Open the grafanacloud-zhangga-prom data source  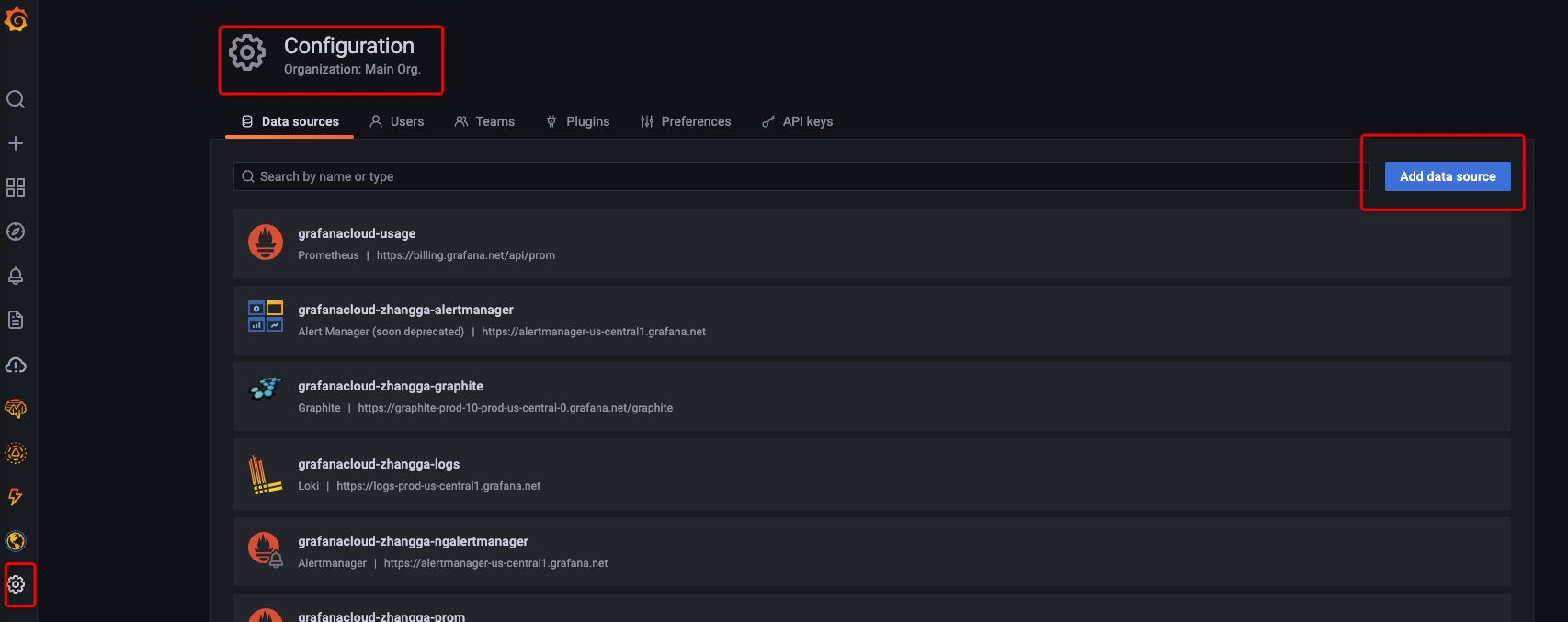click(x=872, y=608)
